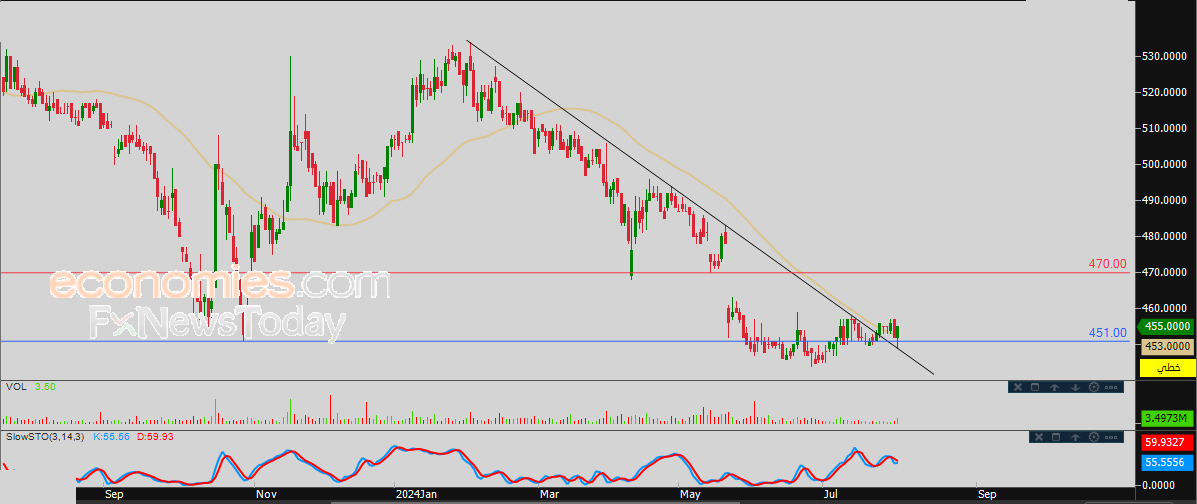Select the blue 451.00 support line label
1197x504 pixels.
1107,333
